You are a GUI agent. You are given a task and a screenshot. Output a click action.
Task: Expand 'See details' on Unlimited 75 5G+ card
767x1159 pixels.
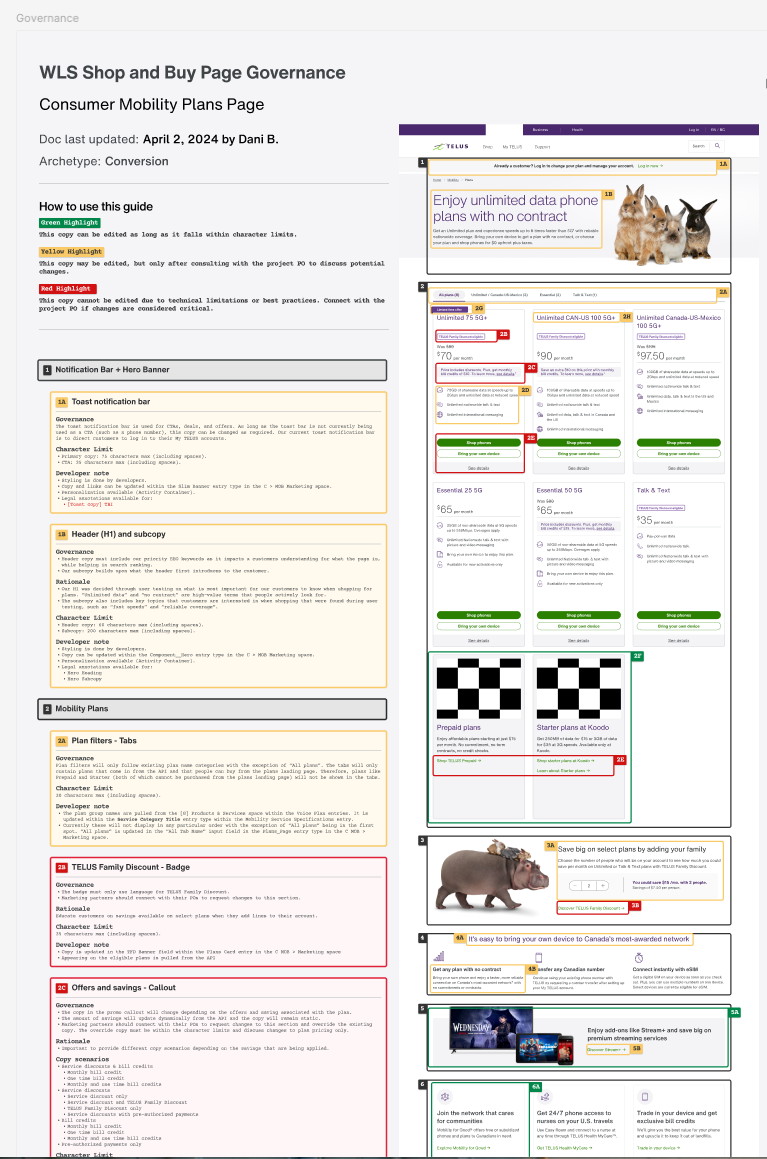[x=478, y=468]
